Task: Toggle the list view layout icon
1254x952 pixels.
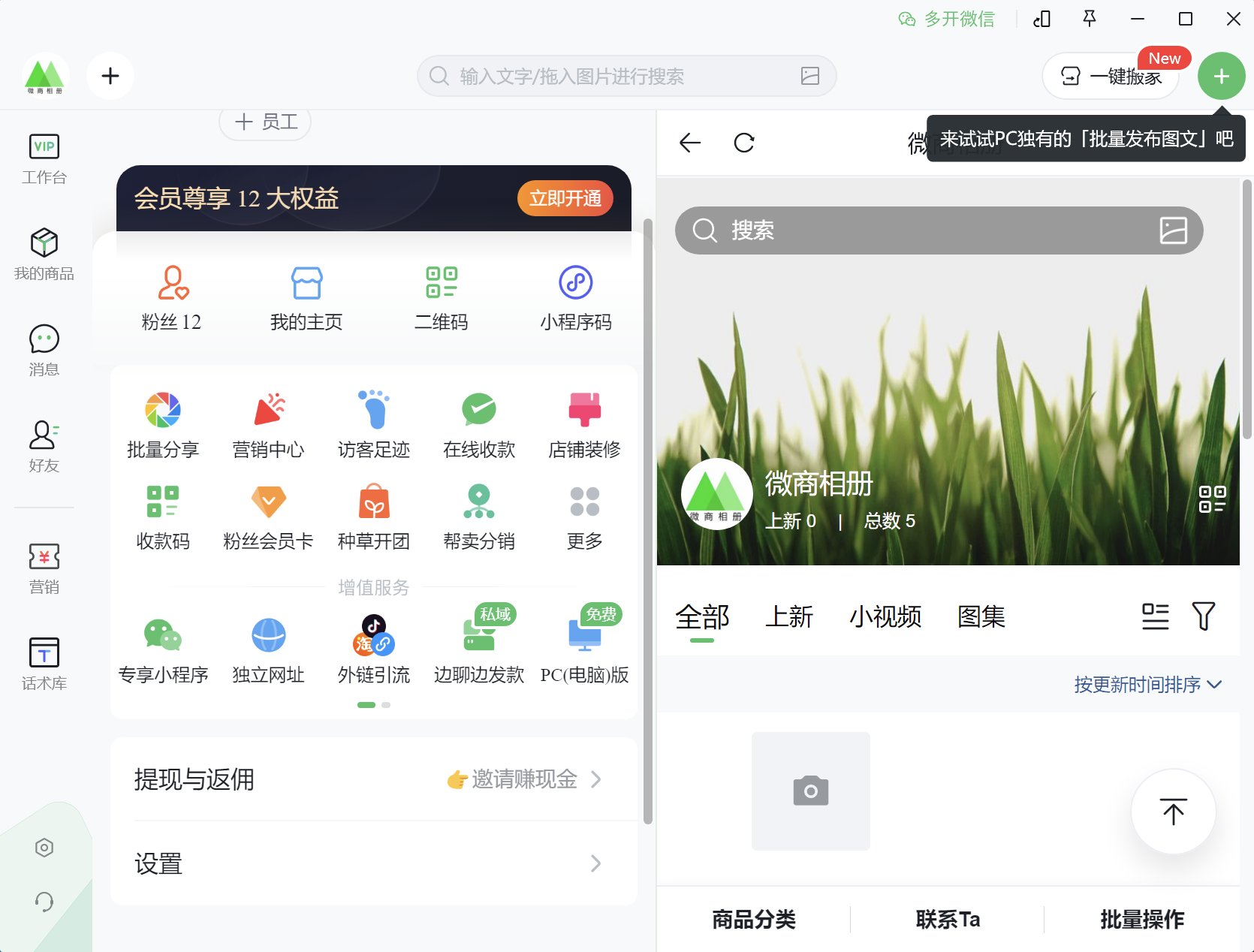Action: [1155, 617]
